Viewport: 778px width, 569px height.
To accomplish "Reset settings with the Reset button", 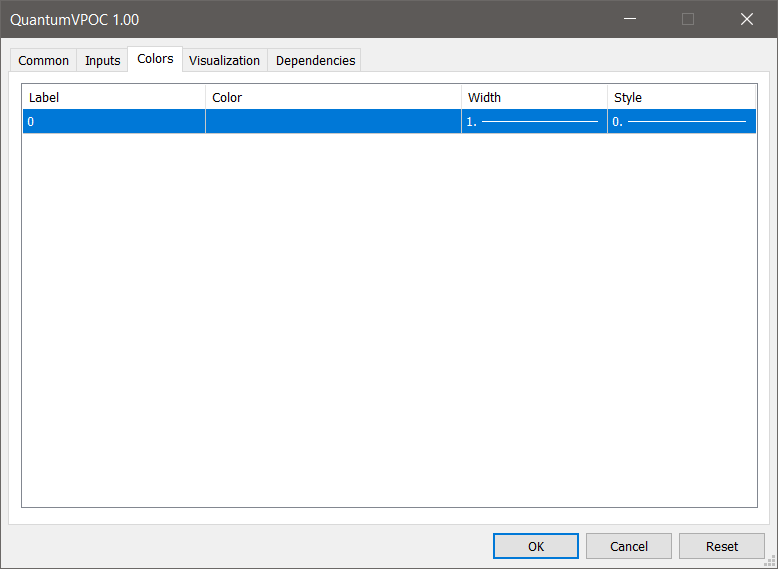I will point(721,546).
